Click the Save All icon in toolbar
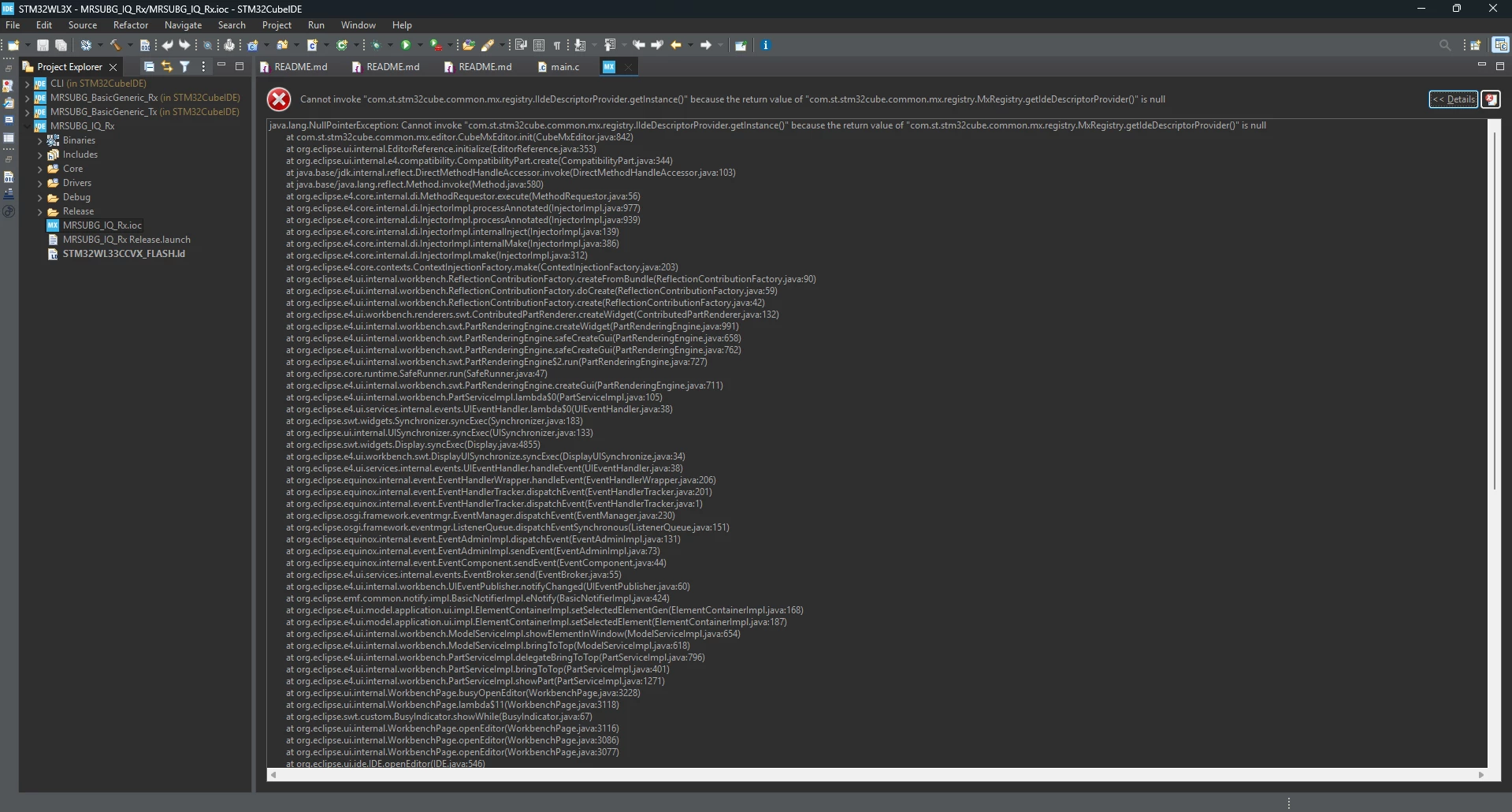The height and width of the screenshot is (812, 1512). (61, 45)
